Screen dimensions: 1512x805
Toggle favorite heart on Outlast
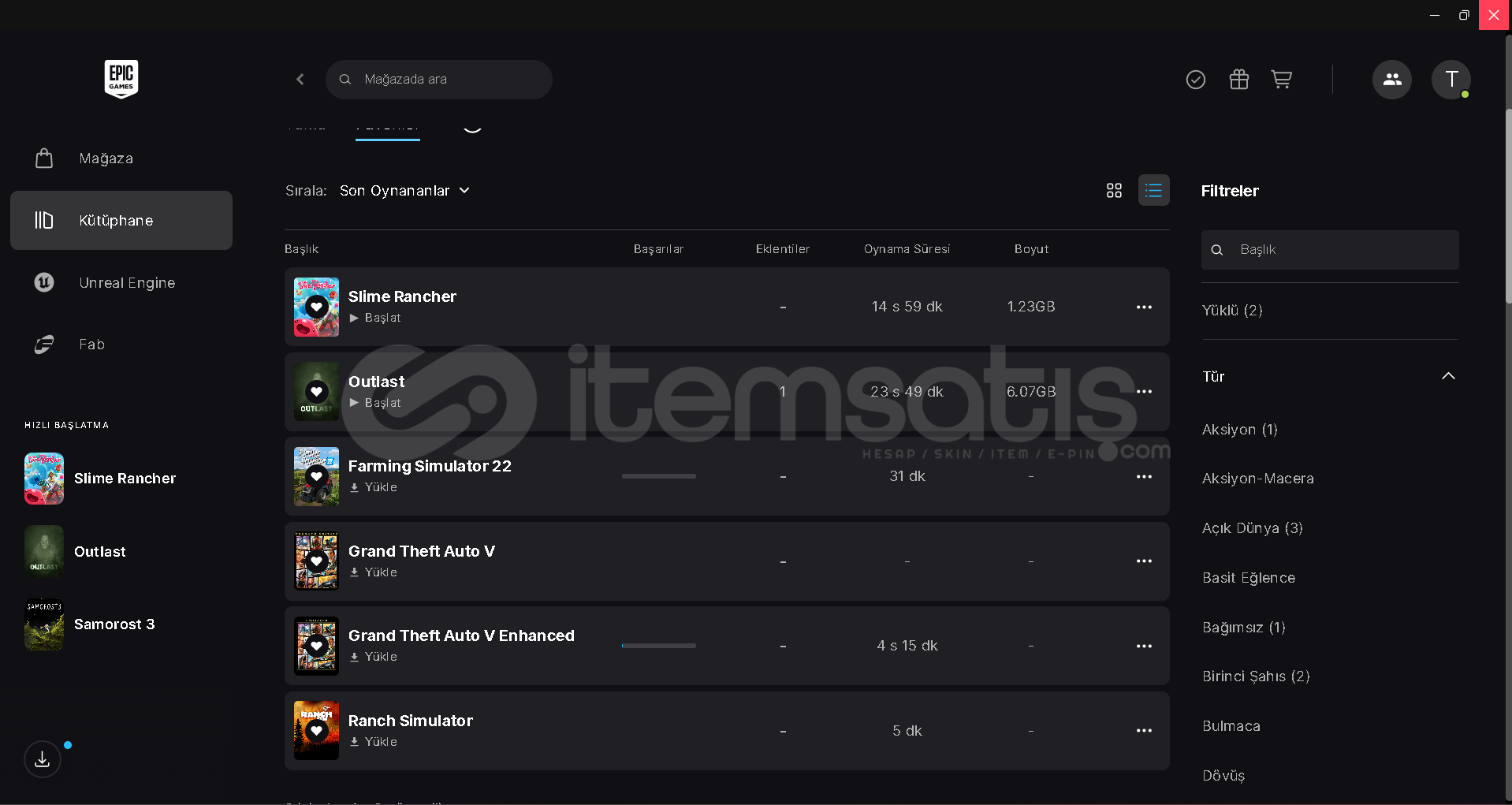click(x=317, y=391)
